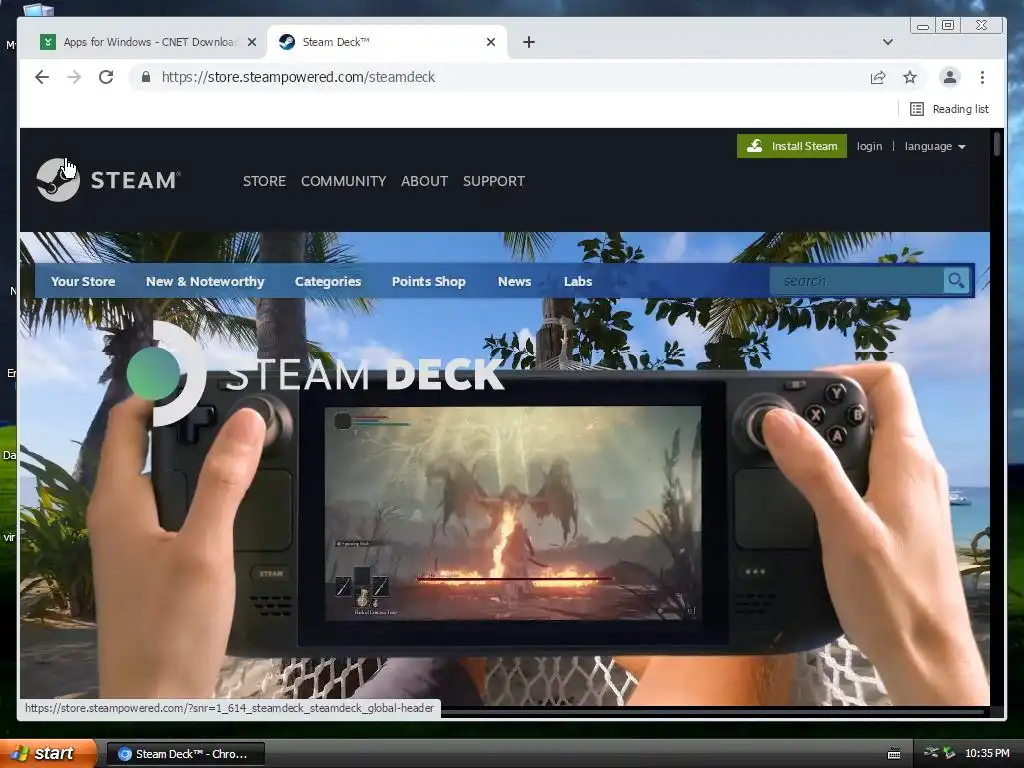Click the STEAM wordmark text in header
This screenshot has height=768, width=1024.
pyautogui.click(x=135, y=180)
